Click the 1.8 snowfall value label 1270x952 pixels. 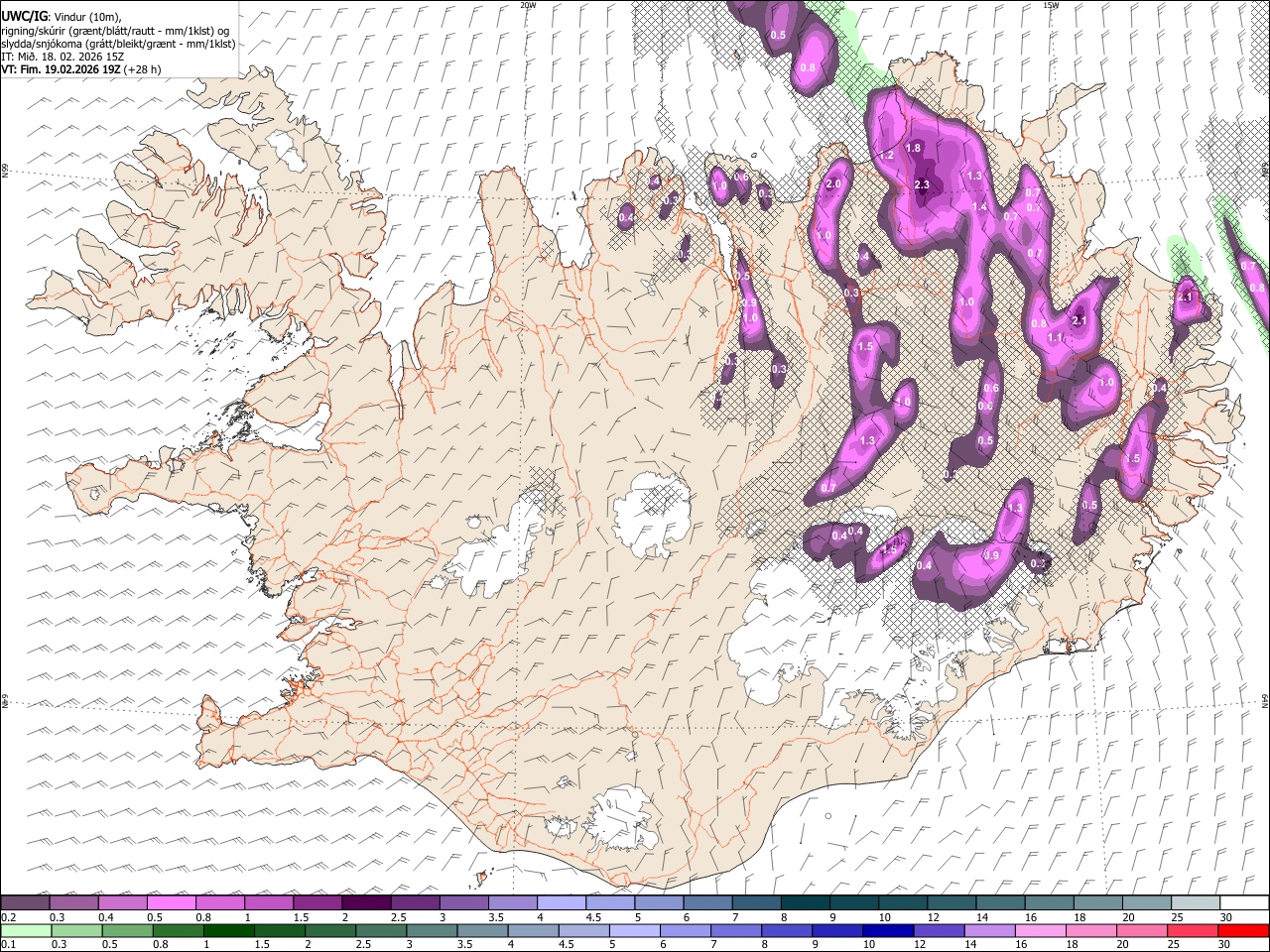(x=914, y=148)
